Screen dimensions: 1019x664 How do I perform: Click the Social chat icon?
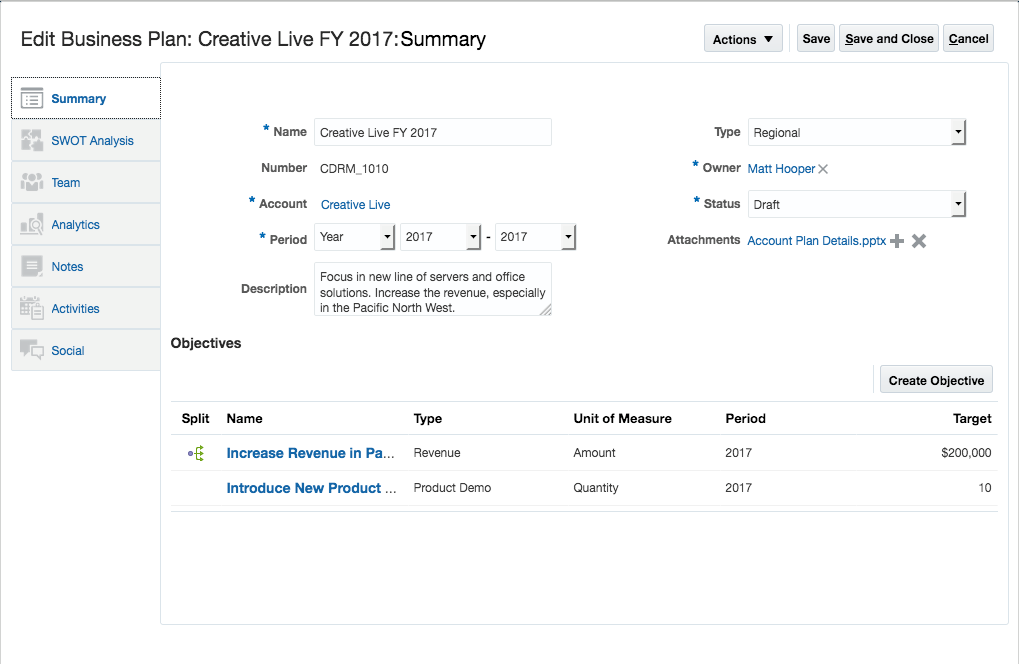tap(32, 351)
